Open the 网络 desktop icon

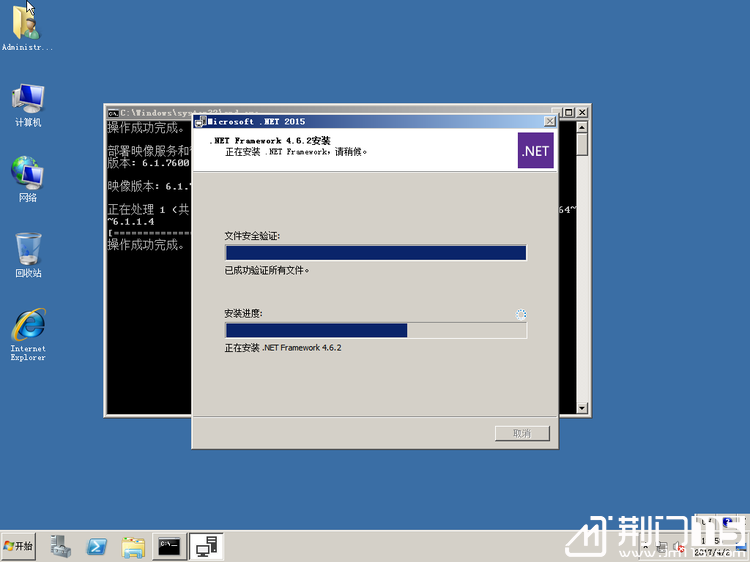pyautogui.click(x=28, y=179)
